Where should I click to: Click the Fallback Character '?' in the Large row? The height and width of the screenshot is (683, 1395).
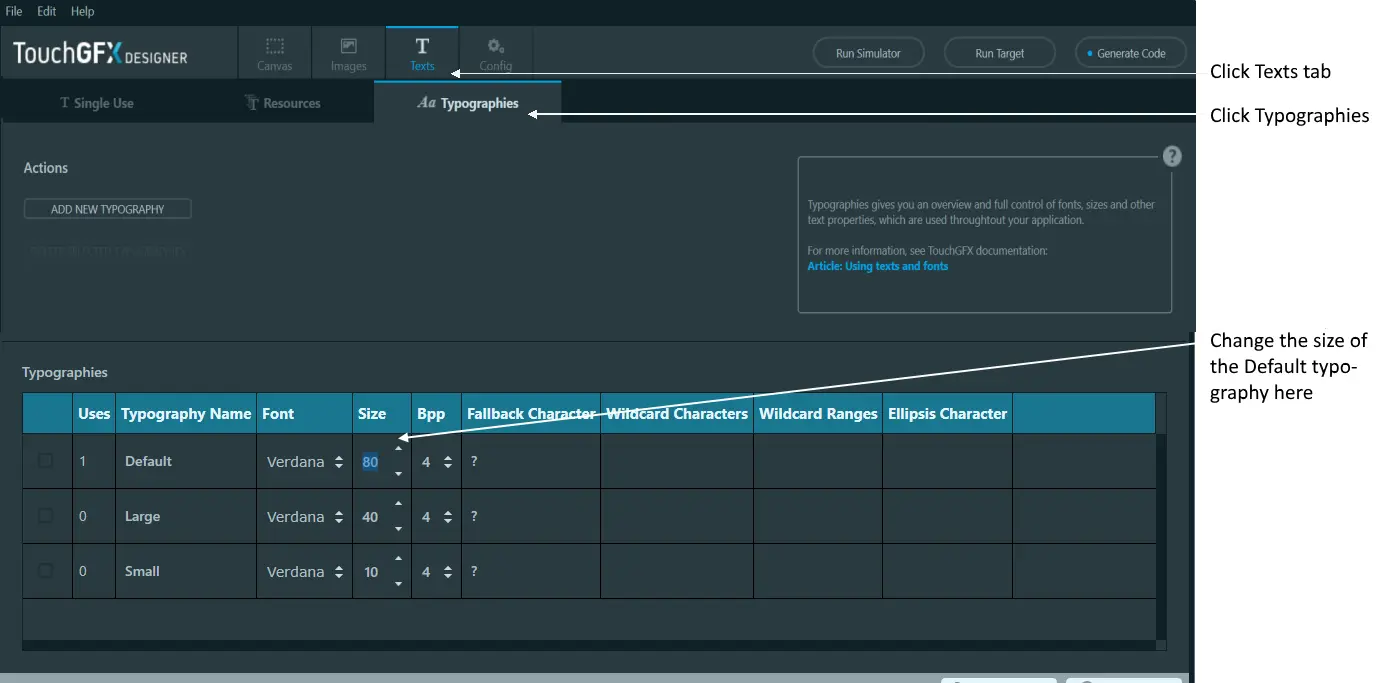pos(474,517)
